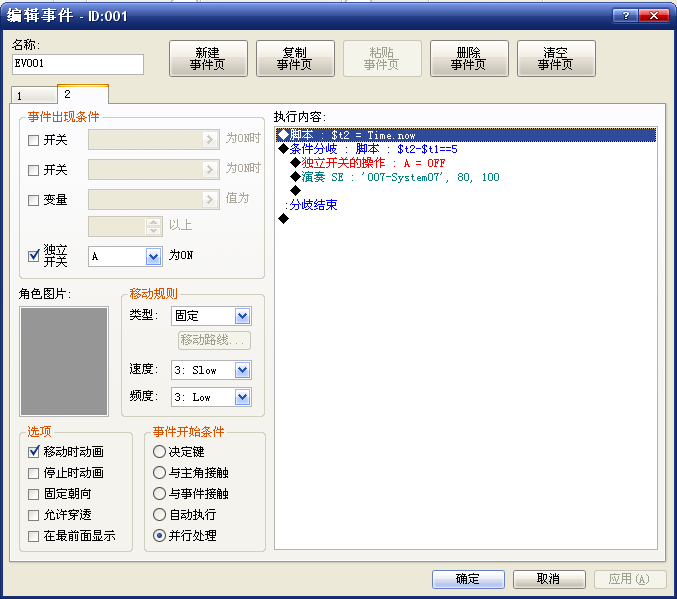The height and width of the screenshot is (599, 677).
Task: Select the 与事件接触 trigger radio button
Action: 159,494
